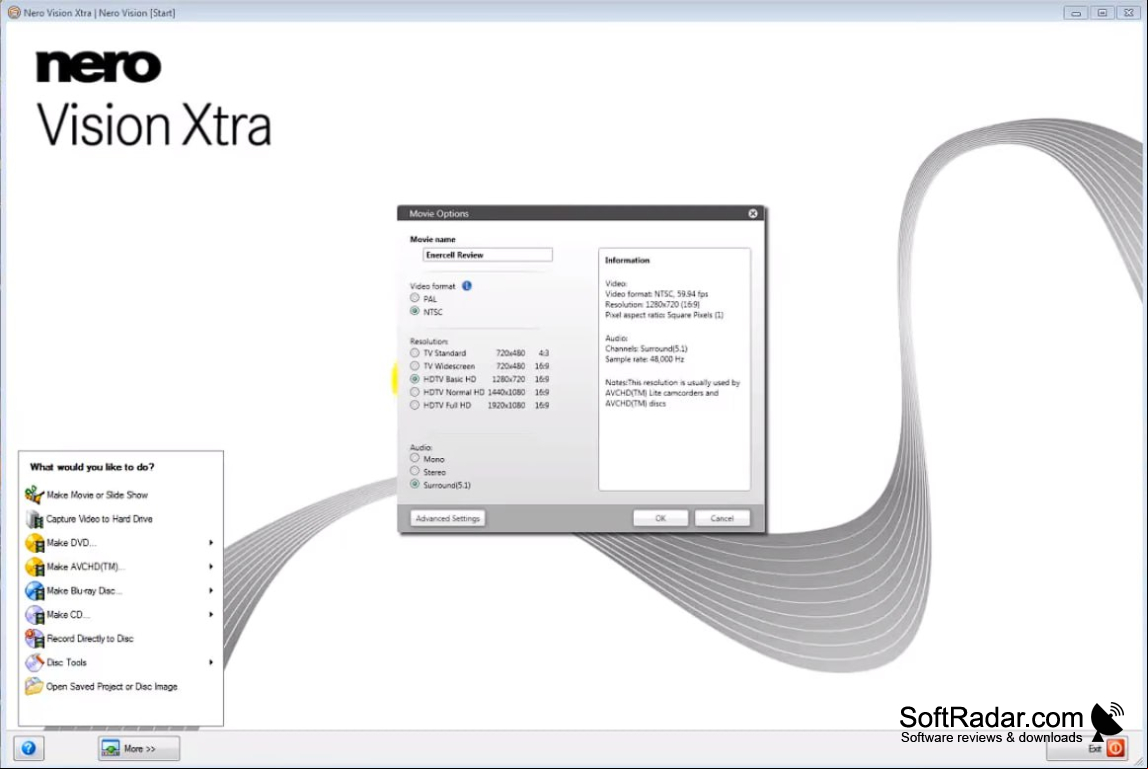Viewport: 1148px width, 769px height.
Task: Click the Make Blu-ray Disc icon
Action: [x=34, y=591]
